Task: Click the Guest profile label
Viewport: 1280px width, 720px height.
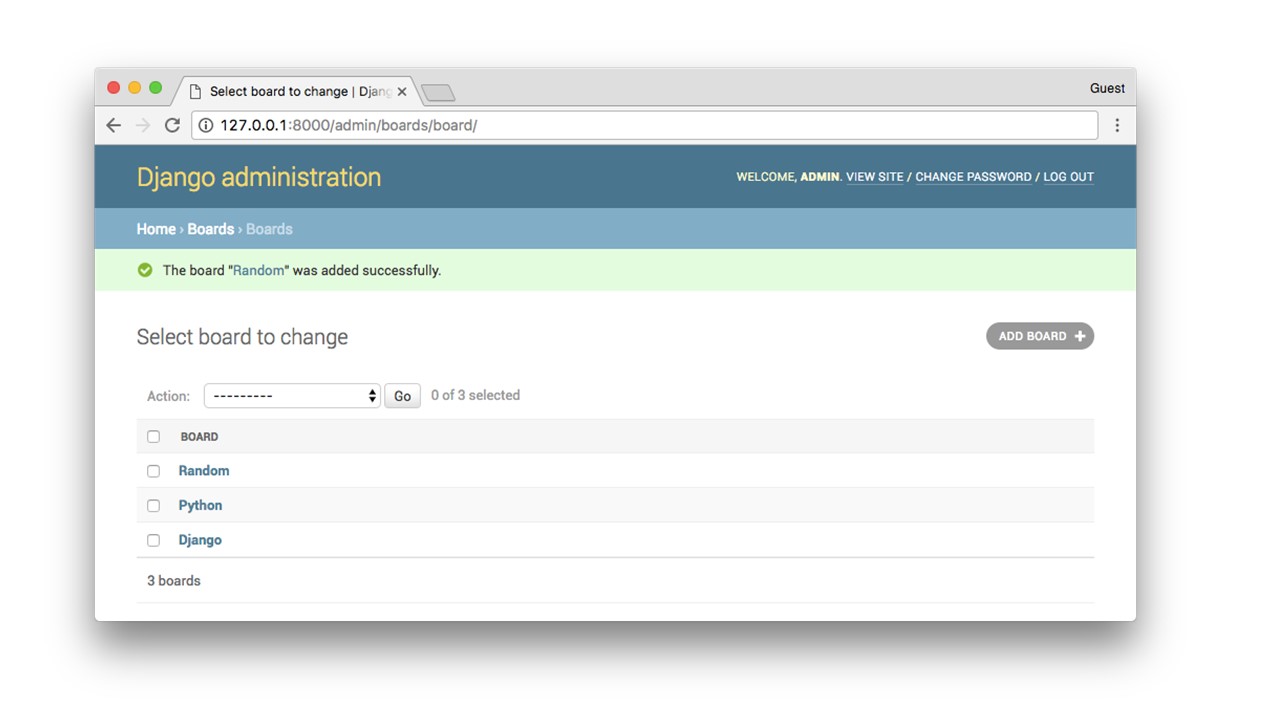Action: 1107,88
